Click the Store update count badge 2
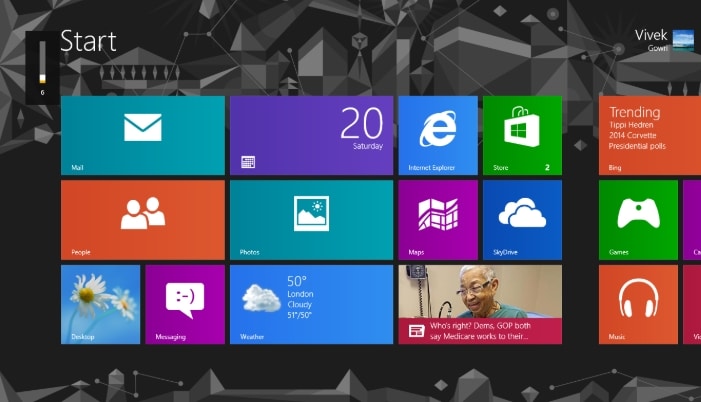Viewport: 701px width, 402px height. tap(547, 168)
